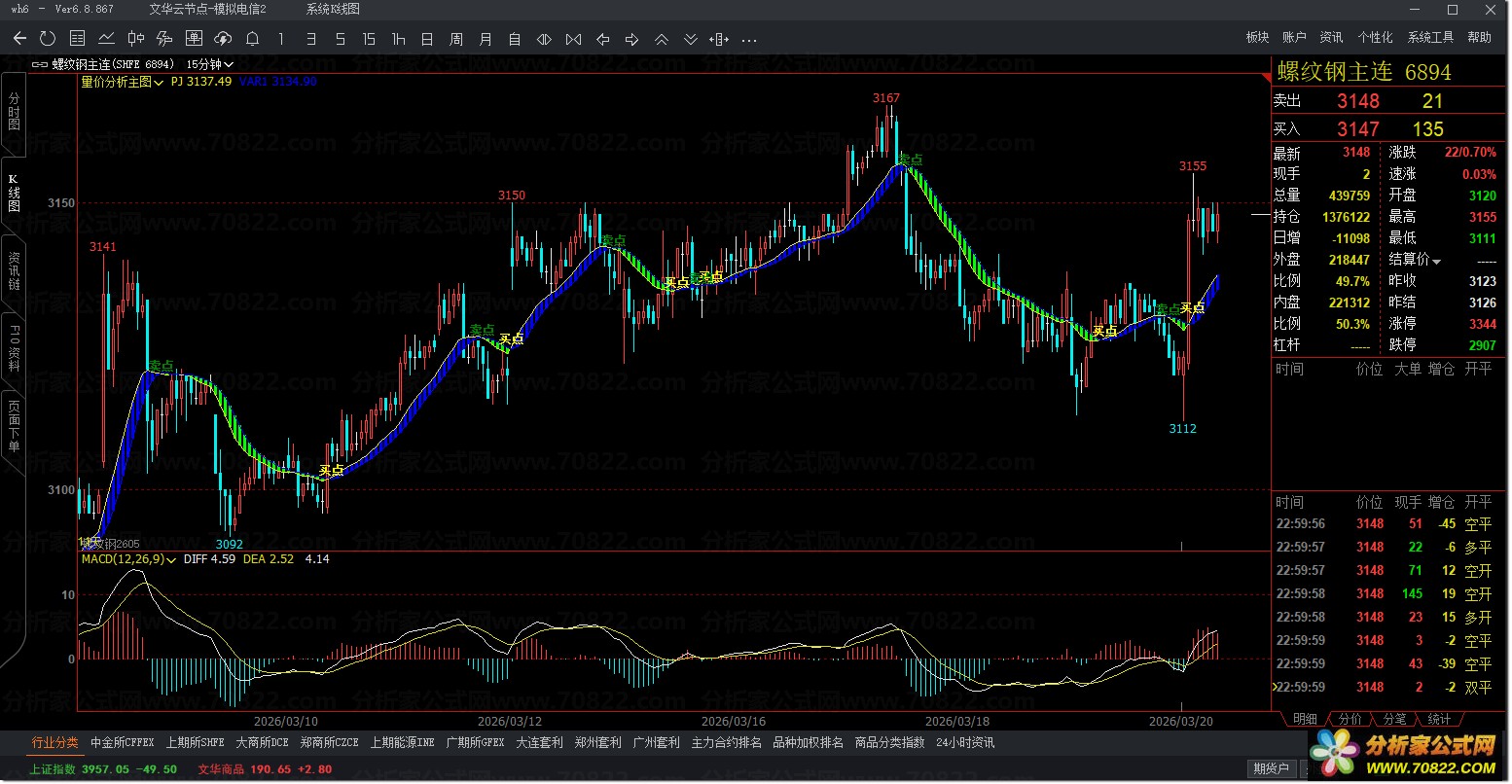Switch chart to 1h period
Viewport: 1512px width, 784px height.
[398, 39]
